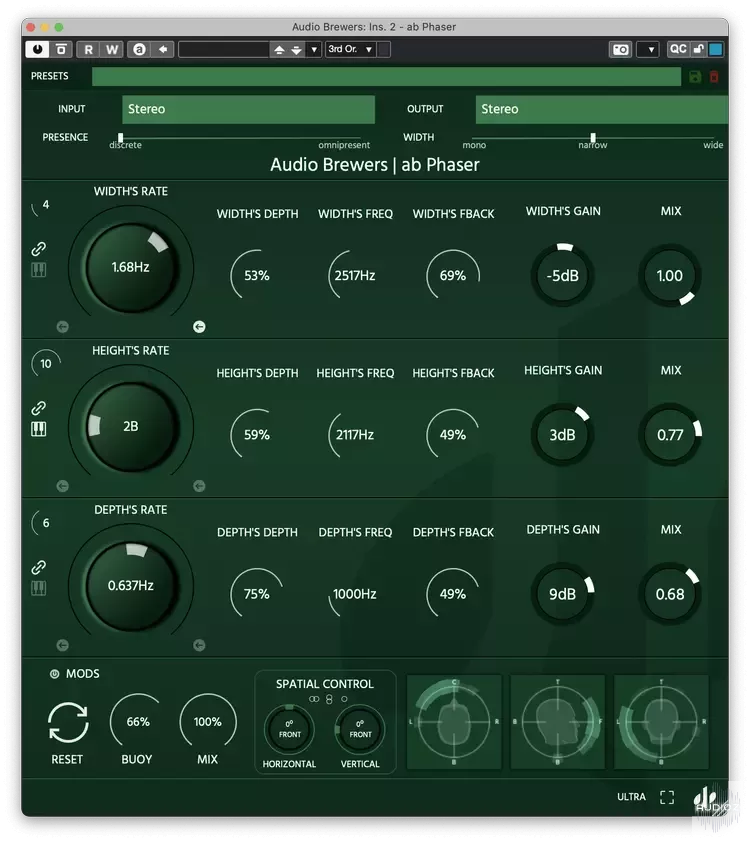Toggle the link icon in Width section
This screenshot has height=842, width=750.
tap(38, 249)
